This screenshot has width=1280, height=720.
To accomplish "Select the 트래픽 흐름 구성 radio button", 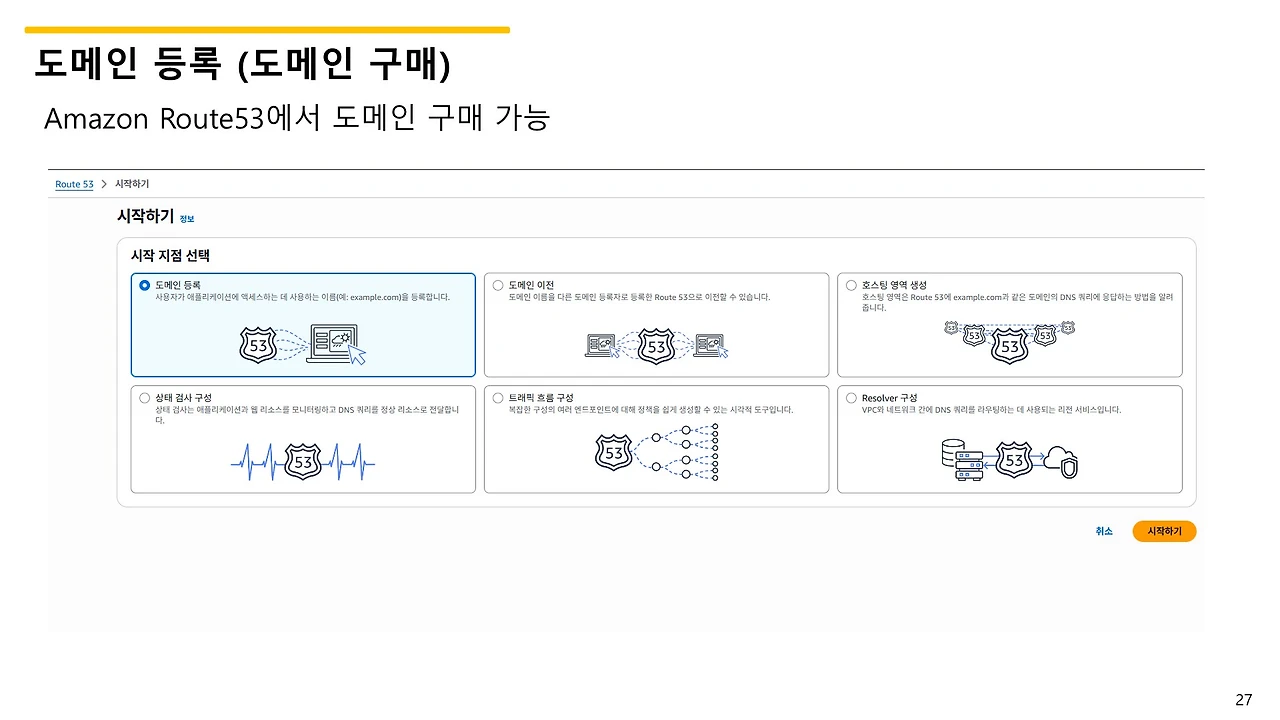I will coord(497,397).
